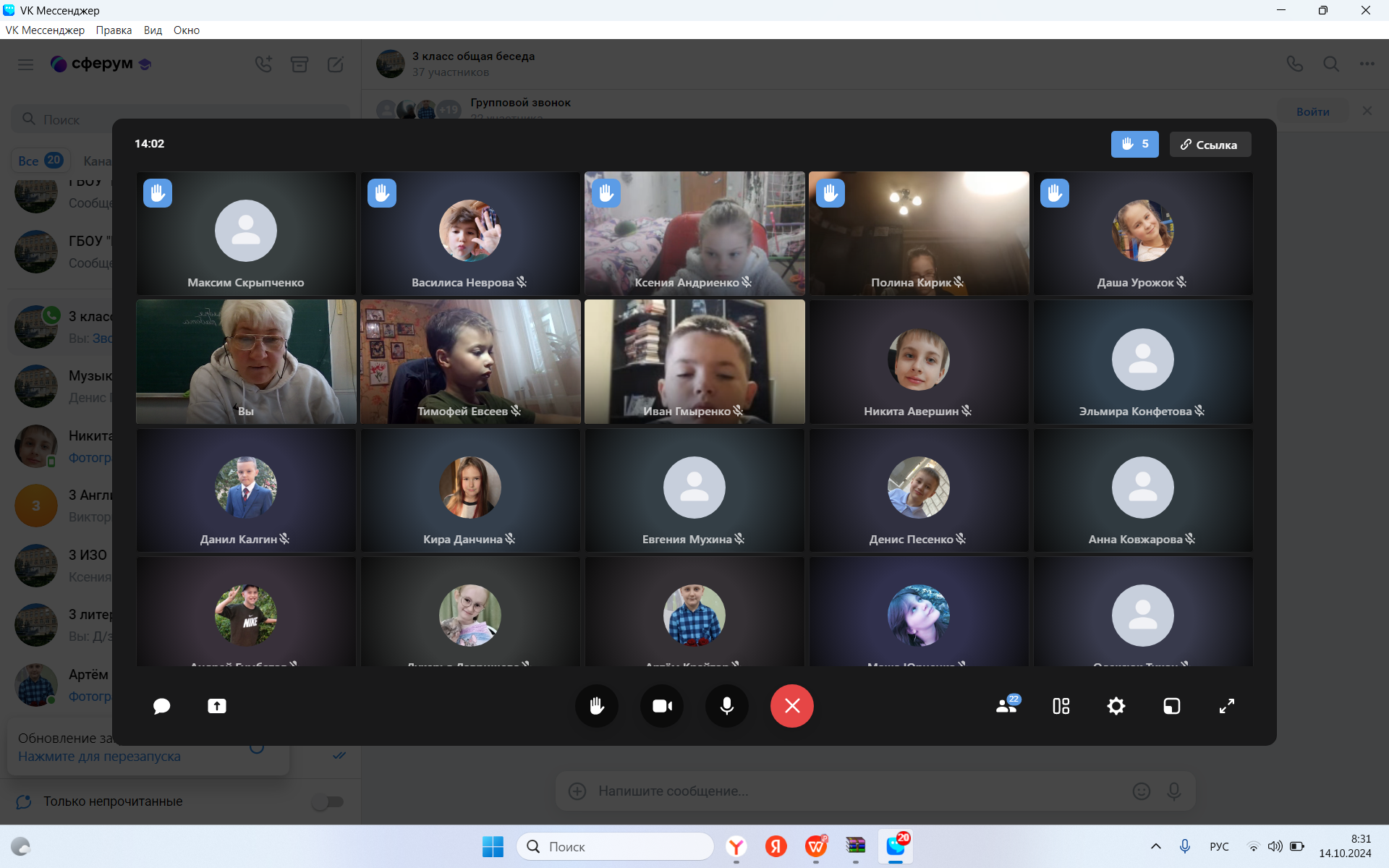Open conversation more options dots
1389x868 pixels.
point(1367,64)
